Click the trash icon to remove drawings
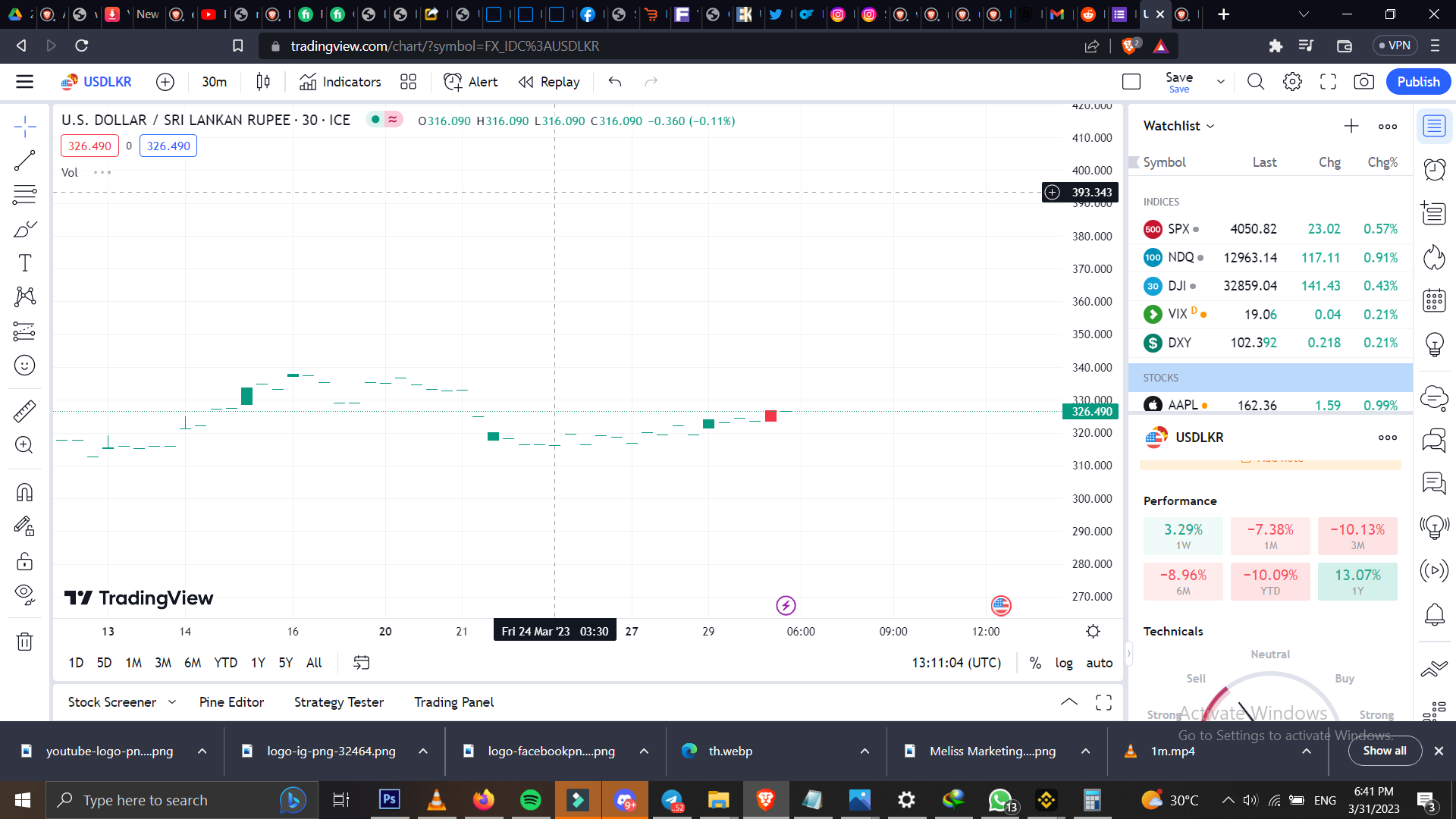This screenshot has width=1456, height=819. coord(24,642)
